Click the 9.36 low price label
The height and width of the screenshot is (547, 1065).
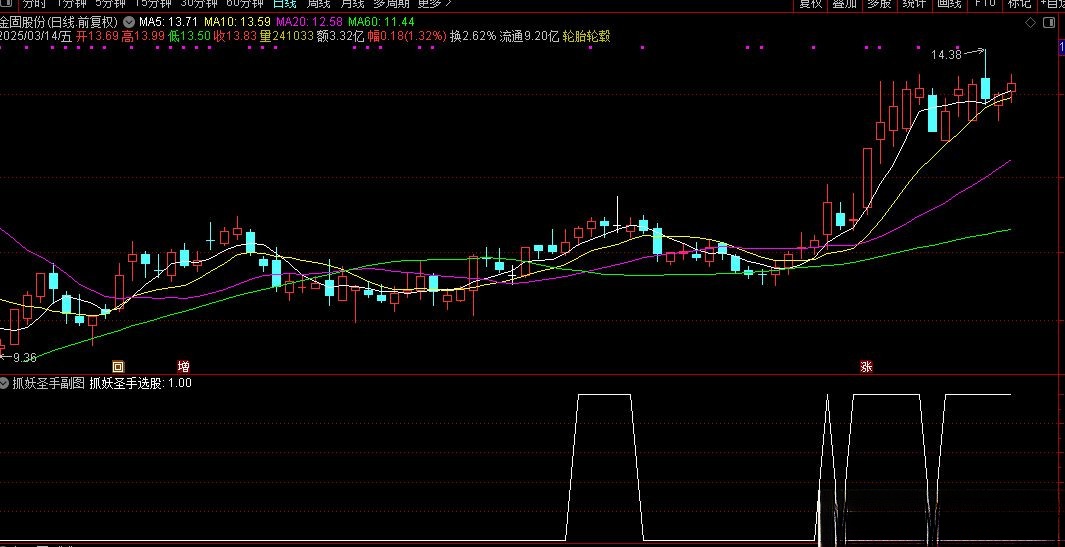(x=22, y=357)
